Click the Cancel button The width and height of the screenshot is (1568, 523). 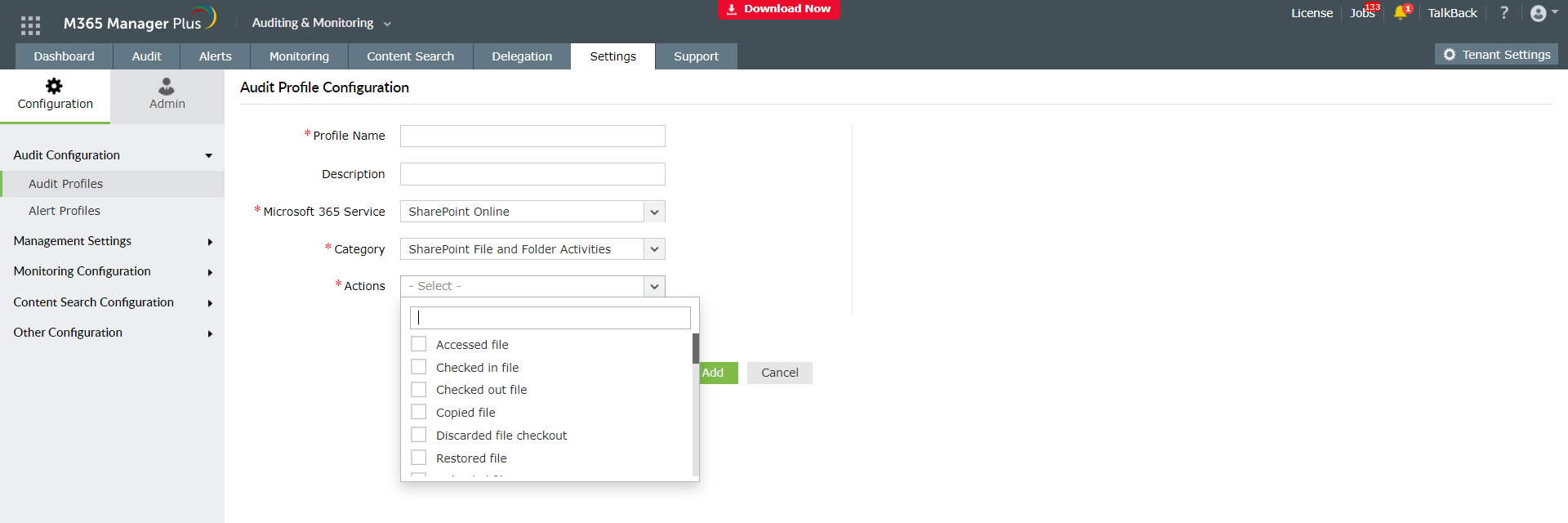click(780, 373)
